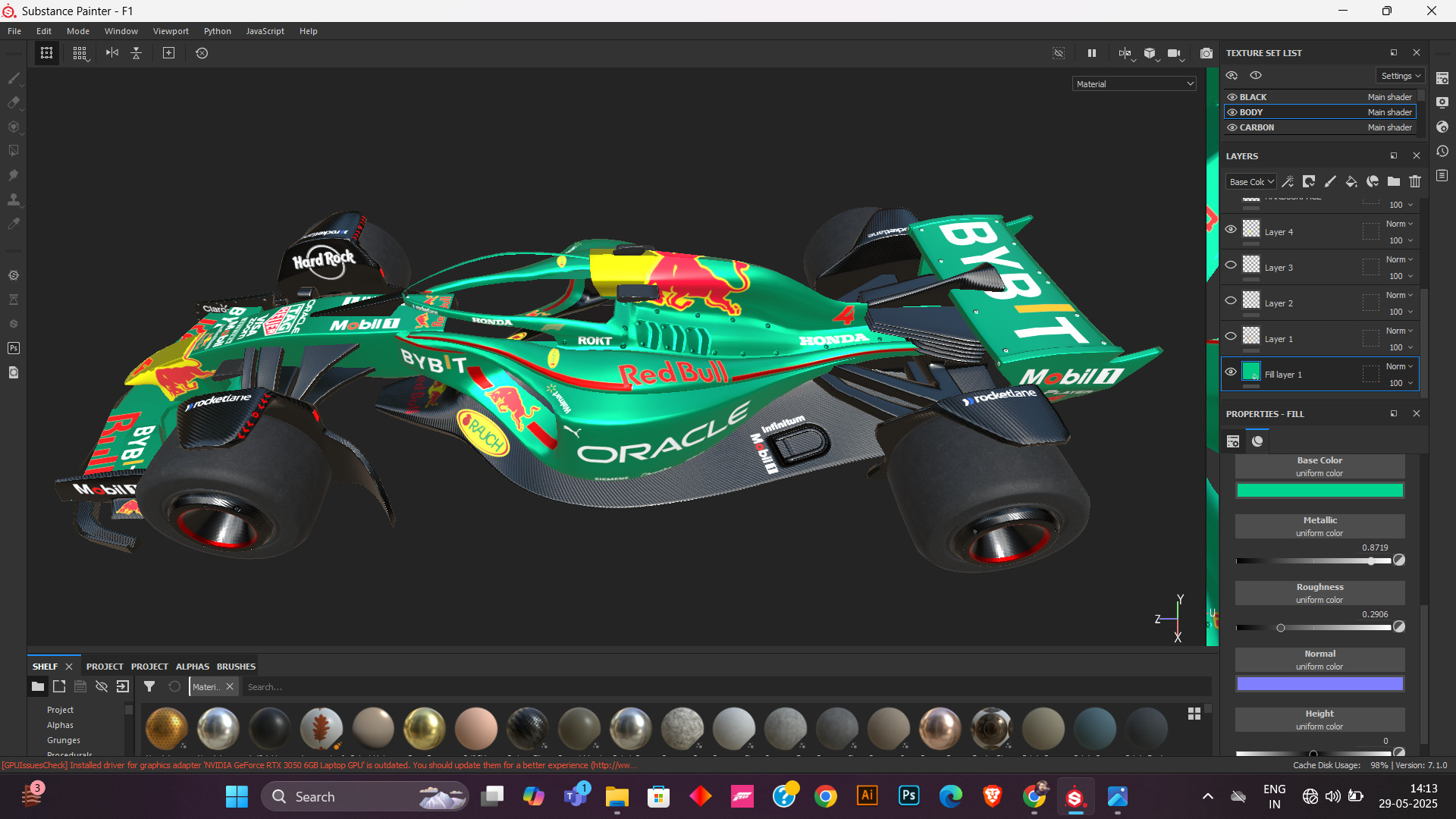Open the History panel icon
1456x819 pixels.
coord(1442,151)
